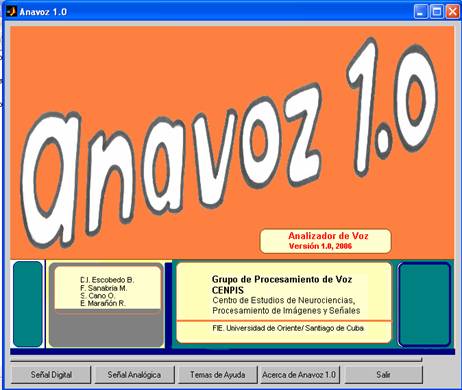Click the teal panel at right
Viewport: 462px width, 390px height.
pos(424,304)
